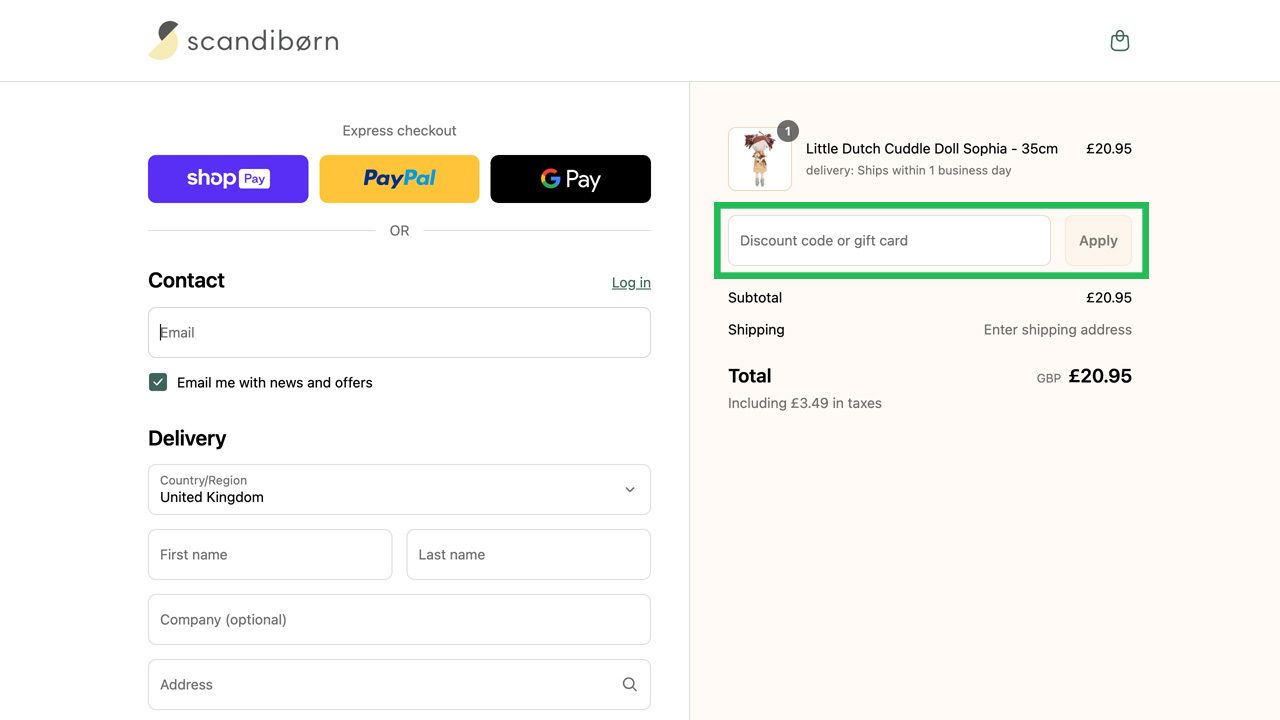1280x720 pixels.
Task: Click the Company (optional) field
Action: tap(399, 619)
